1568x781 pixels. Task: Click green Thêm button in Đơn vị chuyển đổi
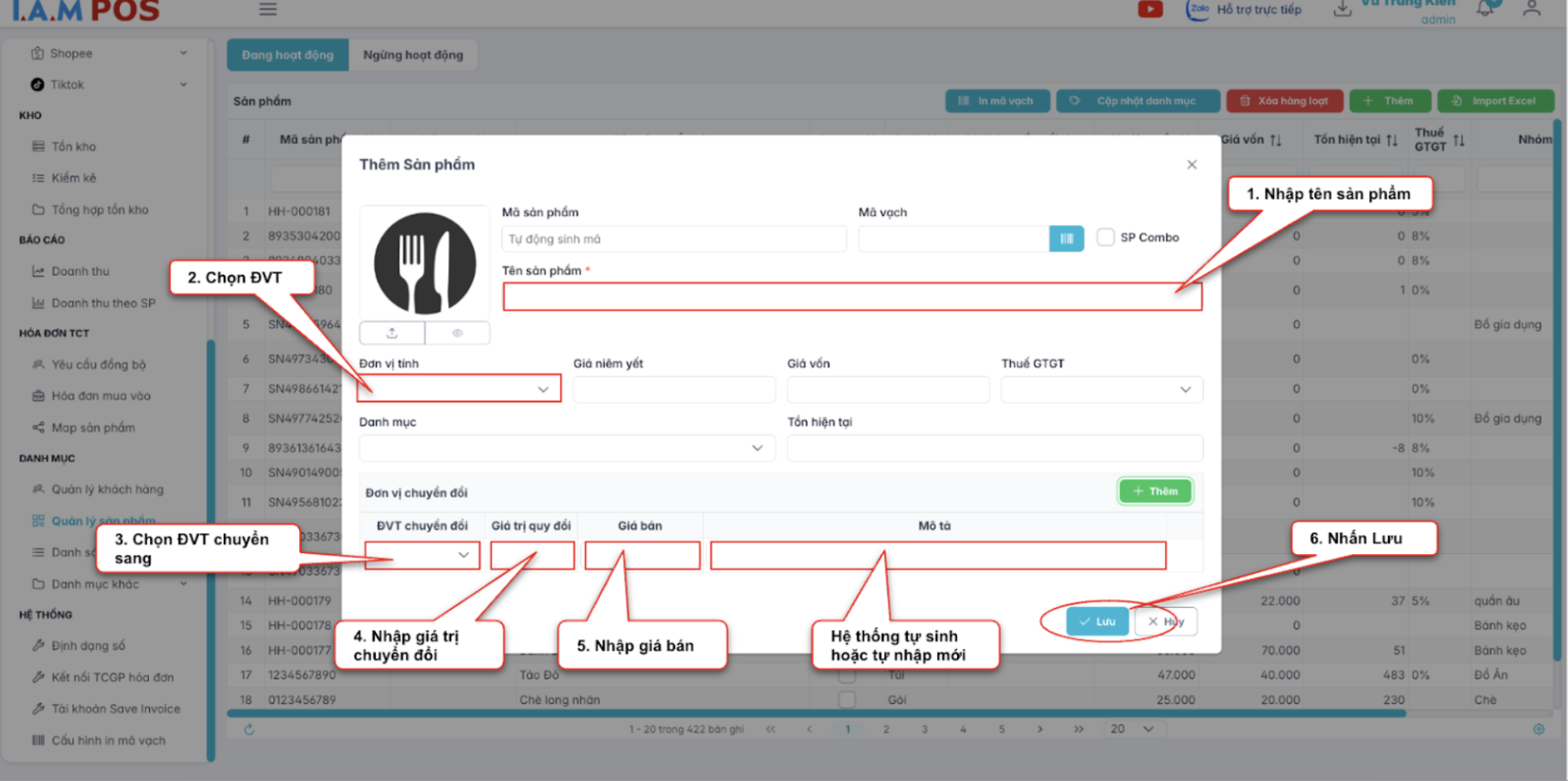[x=1154, y=492]
